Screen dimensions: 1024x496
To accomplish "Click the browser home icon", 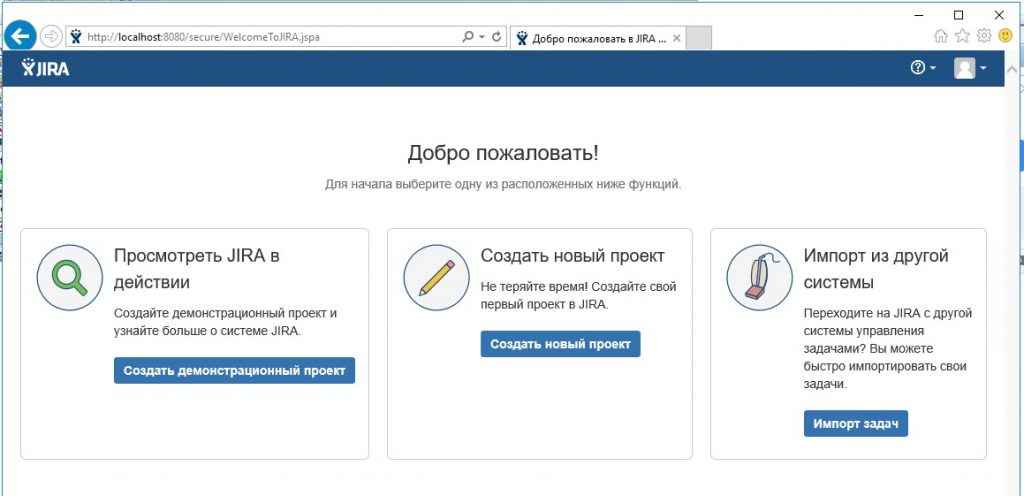I will point(941,36).
